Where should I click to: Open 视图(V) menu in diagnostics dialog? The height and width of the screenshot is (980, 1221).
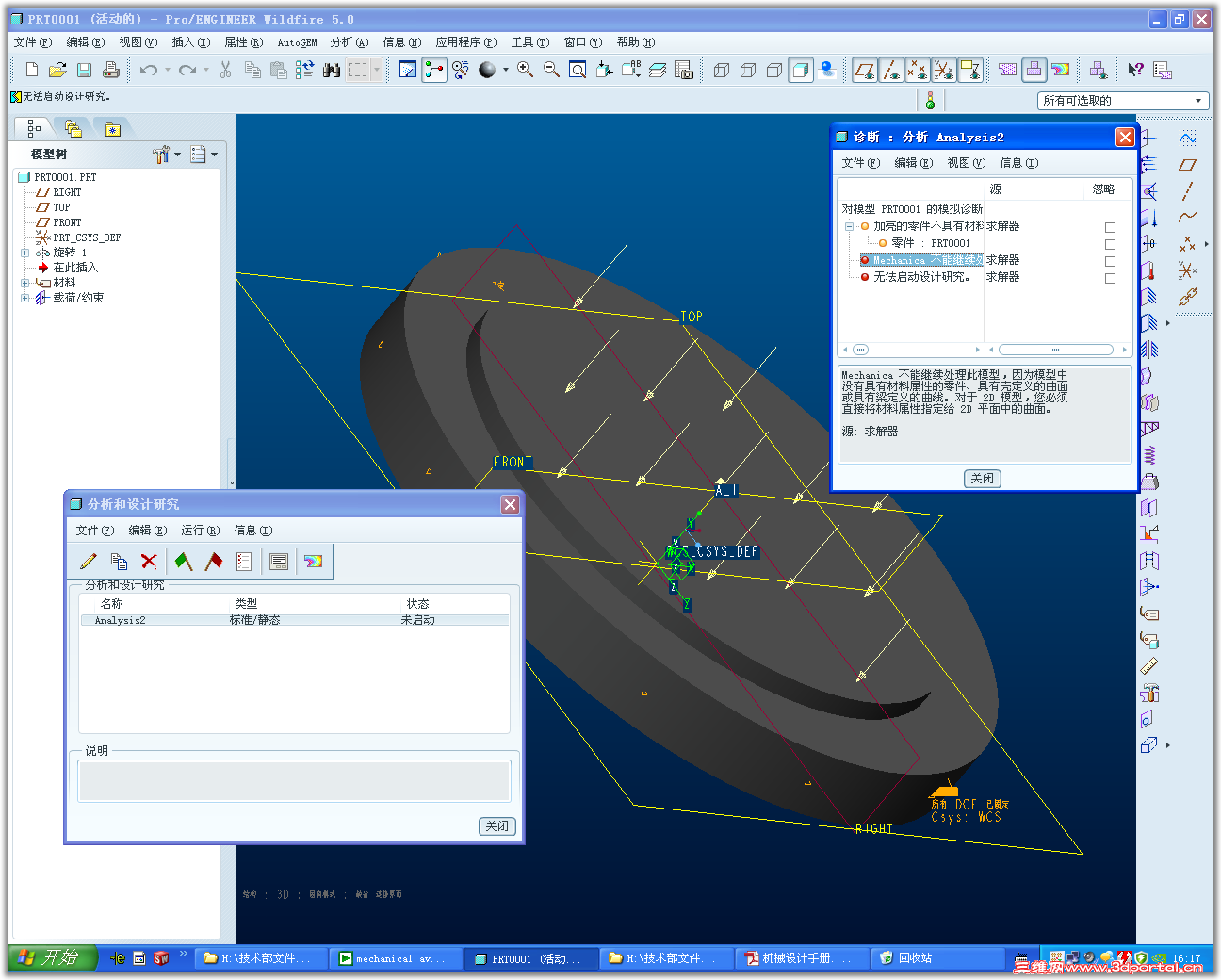click(x=966, y=163)
